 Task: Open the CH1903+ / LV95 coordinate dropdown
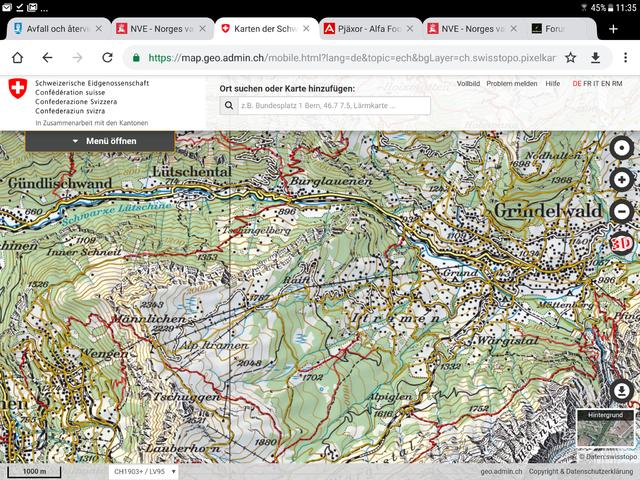(144, 471)
